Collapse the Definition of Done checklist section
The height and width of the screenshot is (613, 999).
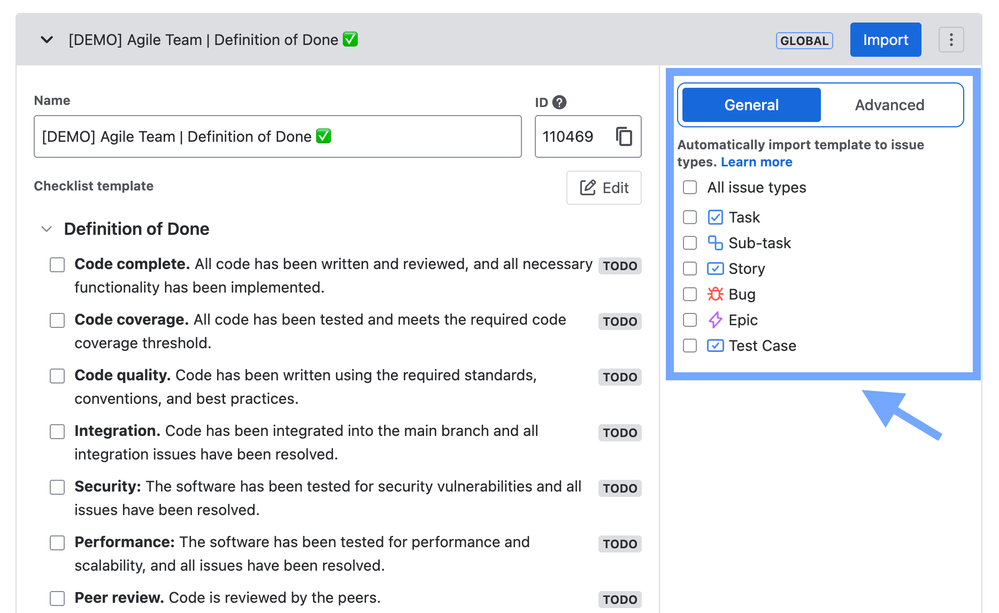pos(46,229)
